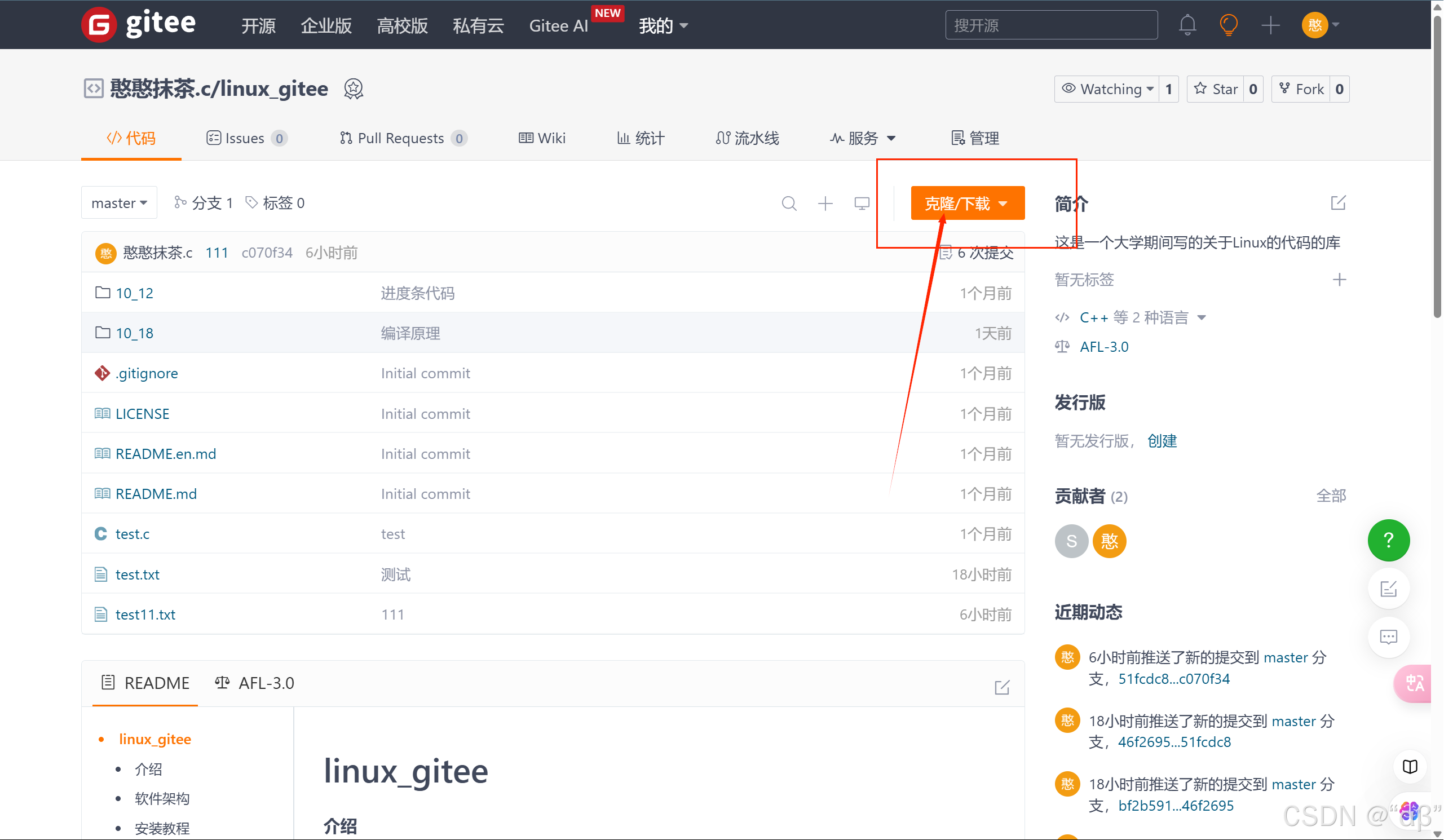Open the Watching dropdown
The width and height of the screenshot is (1444, 840).
[1106, 89]
